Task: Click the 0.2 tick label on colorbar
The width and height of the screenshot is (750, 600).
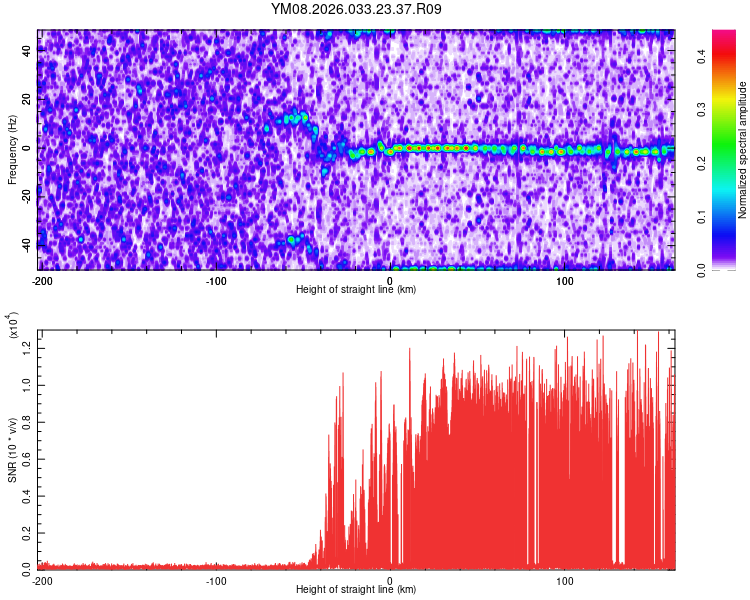Action: [x=700, y=165]
